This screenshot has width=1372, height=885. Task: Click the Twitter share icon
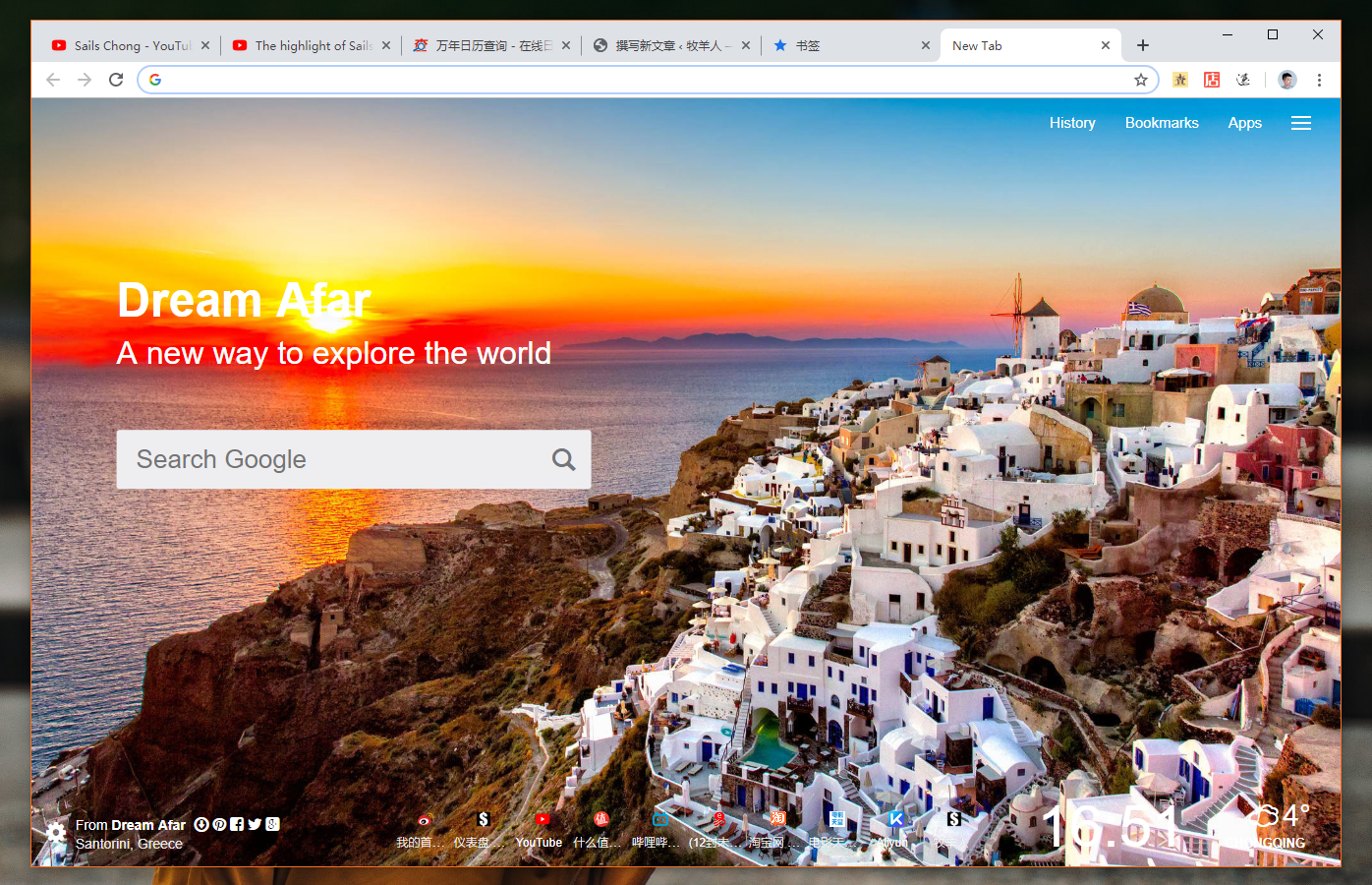pyautogui.click(x=255, y=824)
